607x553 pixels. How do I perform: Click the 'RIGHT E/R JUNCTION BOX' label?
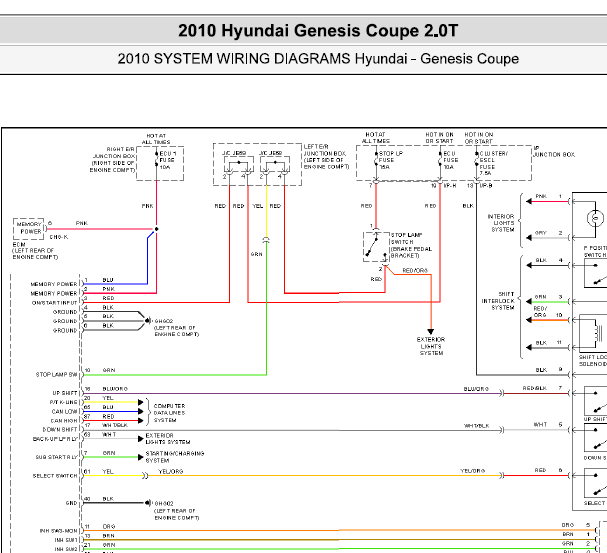pyautogui.click(x=112, y=159)
